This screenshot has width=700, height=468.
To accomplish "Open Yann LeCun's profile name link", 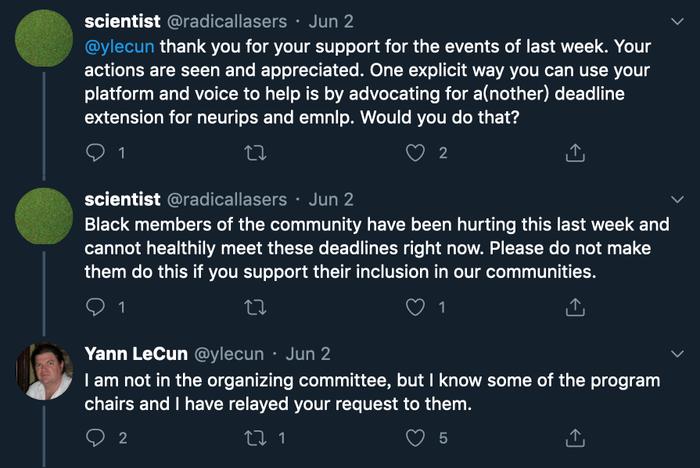I will coord(131,354).
